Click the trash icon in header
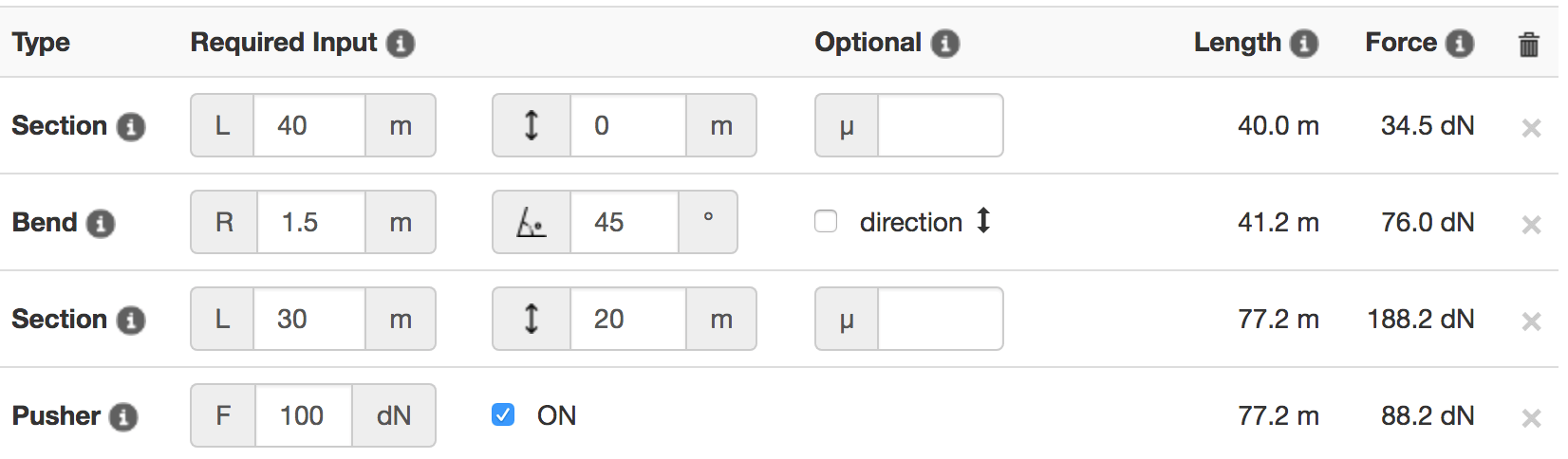The height and width of the screenshot is (459, 1568). [x=1528, y=44]
